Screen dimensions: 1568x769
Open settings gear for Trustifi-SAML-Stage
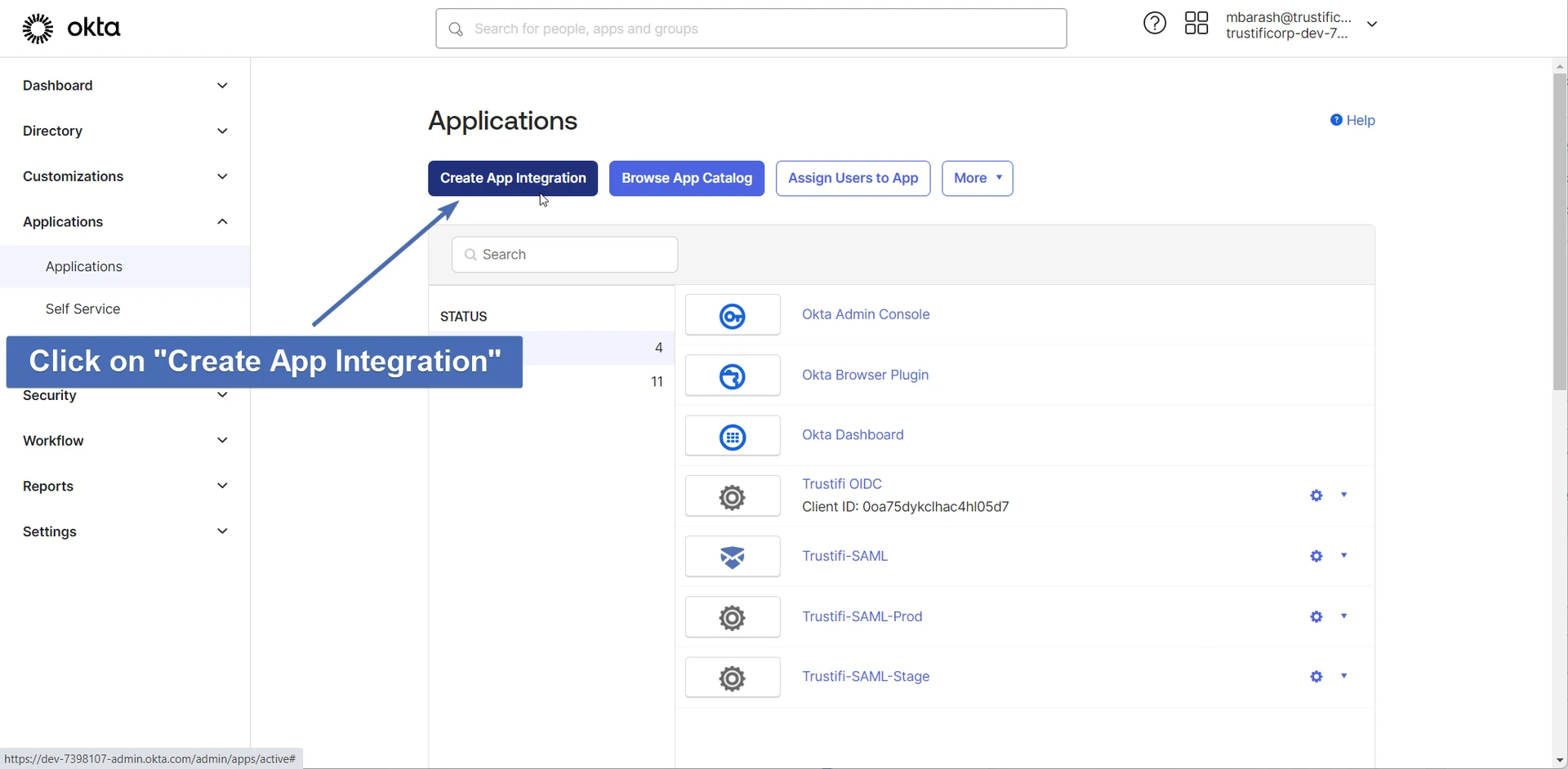click(x=1316, y=677)
